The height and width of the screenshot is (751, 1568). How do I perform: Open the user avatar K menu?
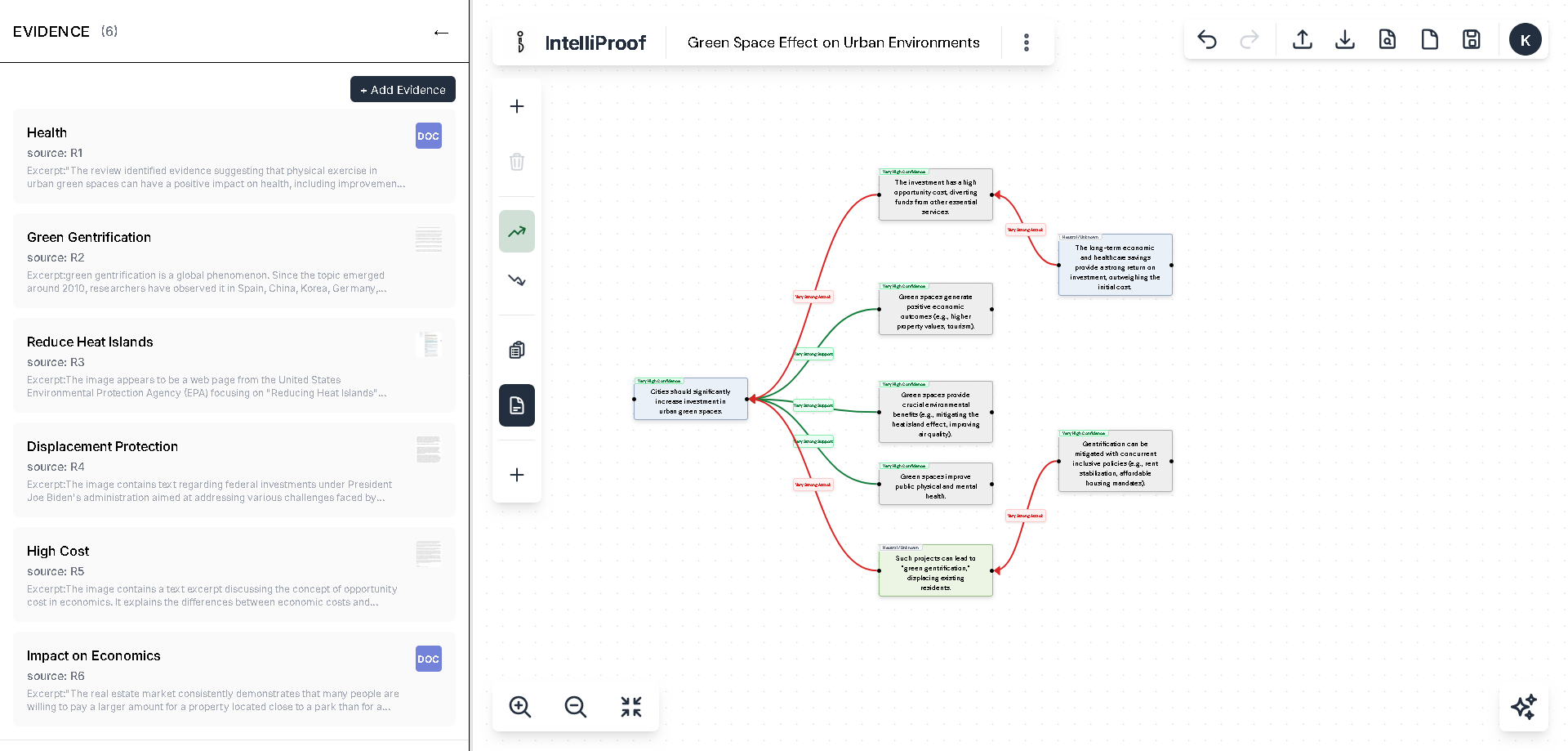click(x=1525, y=39)
